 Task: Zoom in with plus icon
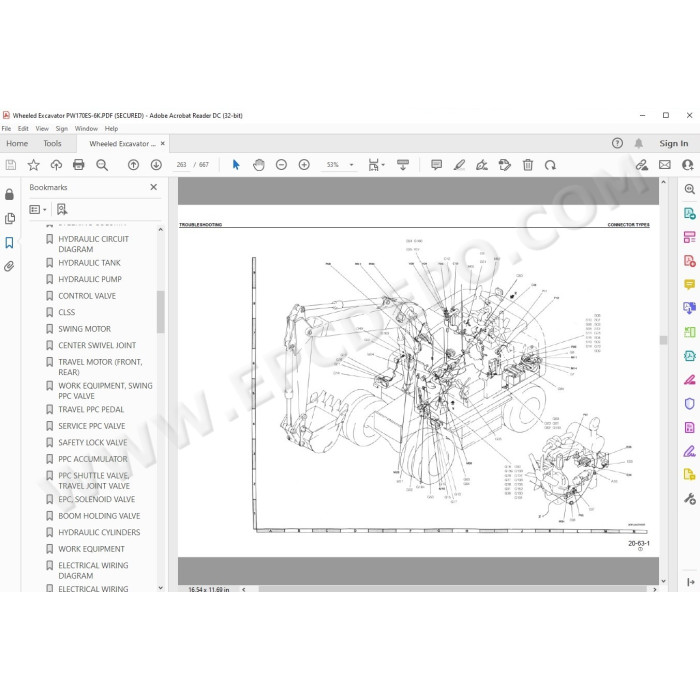[304, 165]
